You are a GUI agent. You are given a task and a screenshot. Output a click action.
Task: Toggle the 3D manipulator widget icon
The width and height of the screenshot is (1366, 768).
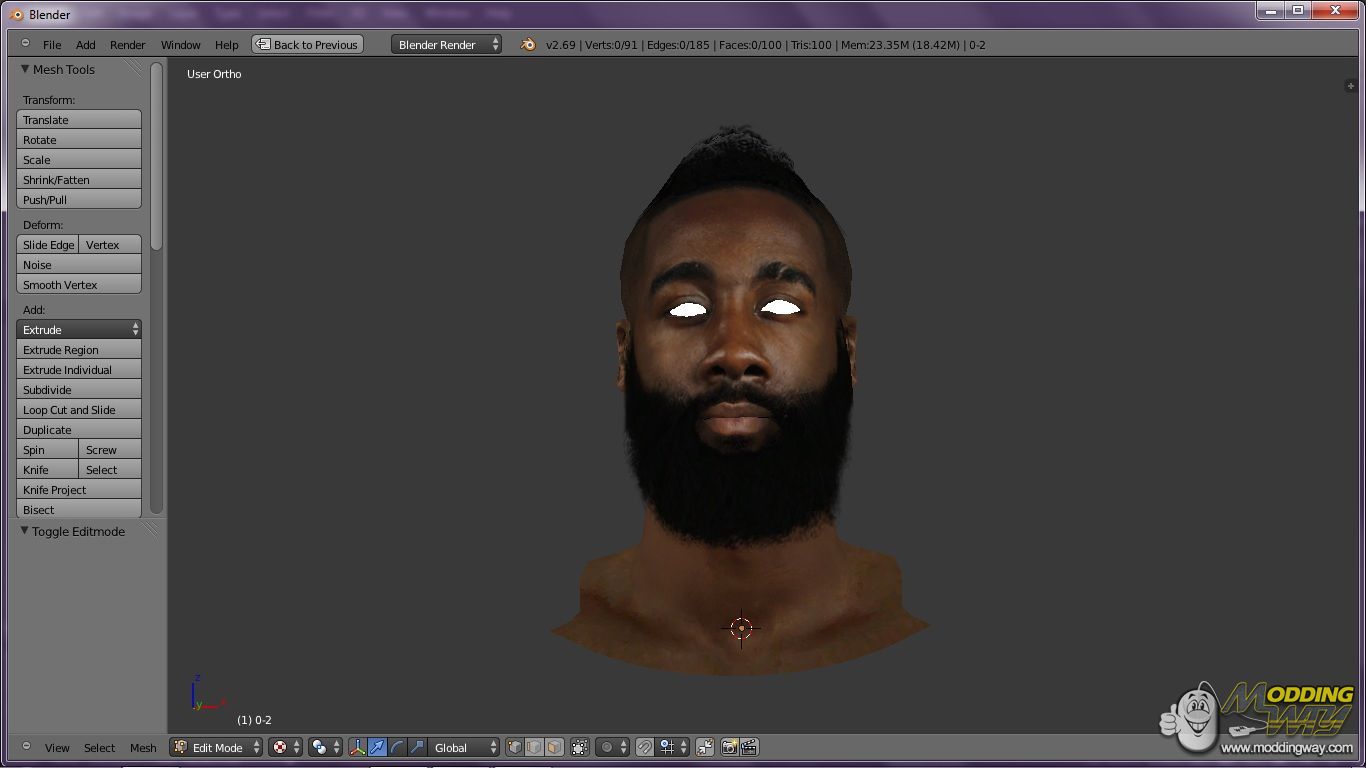pos(357,747)
